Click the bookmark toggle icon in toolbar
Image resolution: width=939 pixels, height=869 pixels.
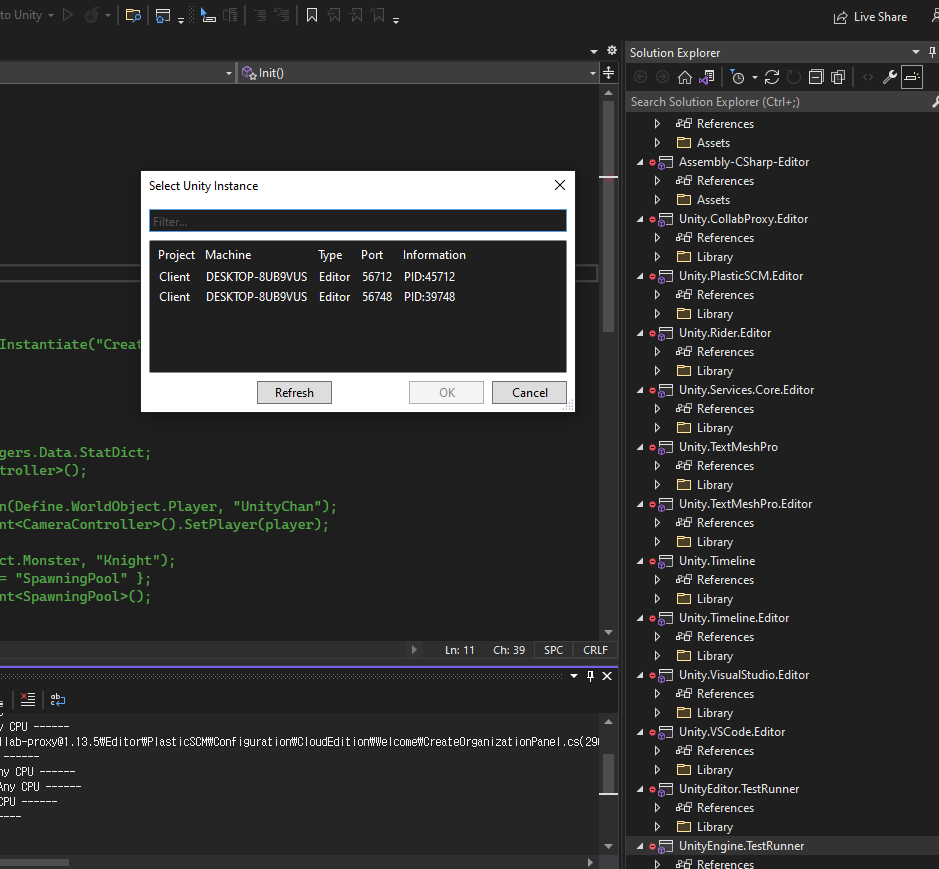(312, 16)
